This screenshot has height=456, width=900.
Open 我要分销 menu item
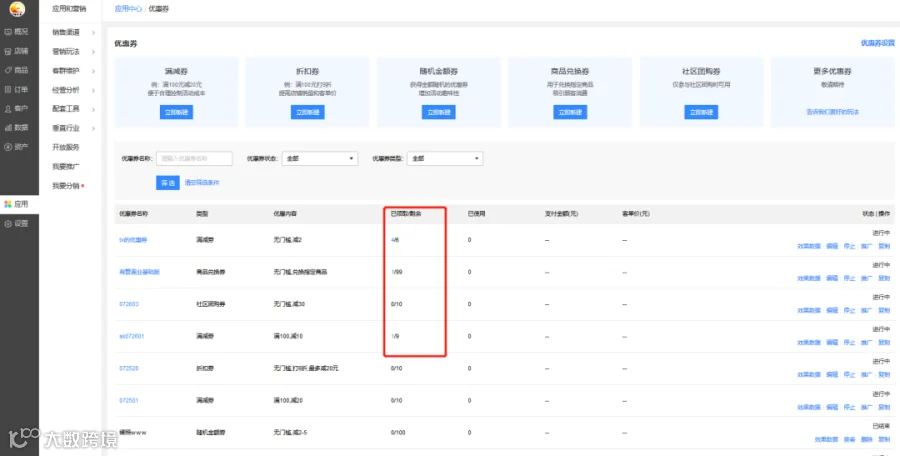65,186
